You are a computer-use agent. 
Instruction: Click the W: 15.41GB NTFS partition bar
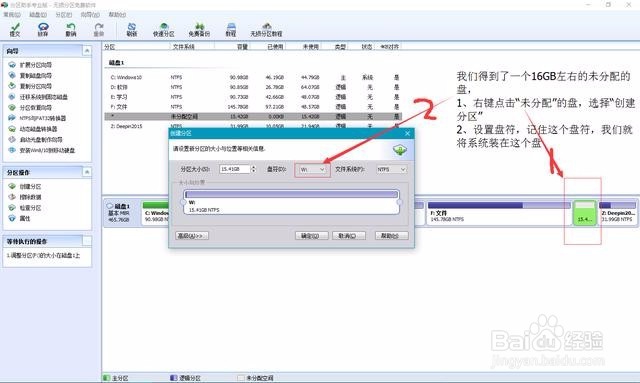coord(291,202)
